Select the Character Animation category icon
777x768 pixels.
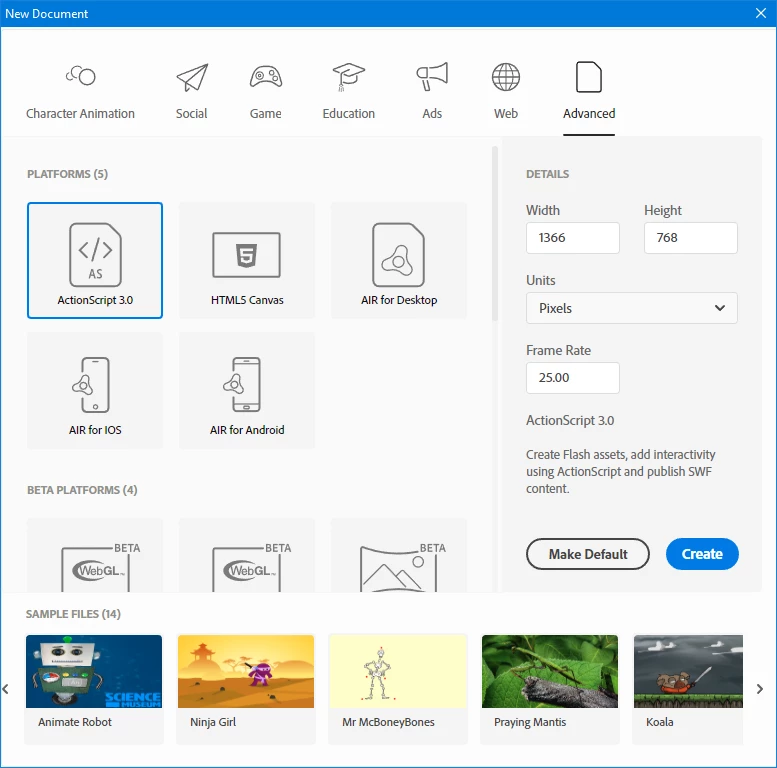81,76
